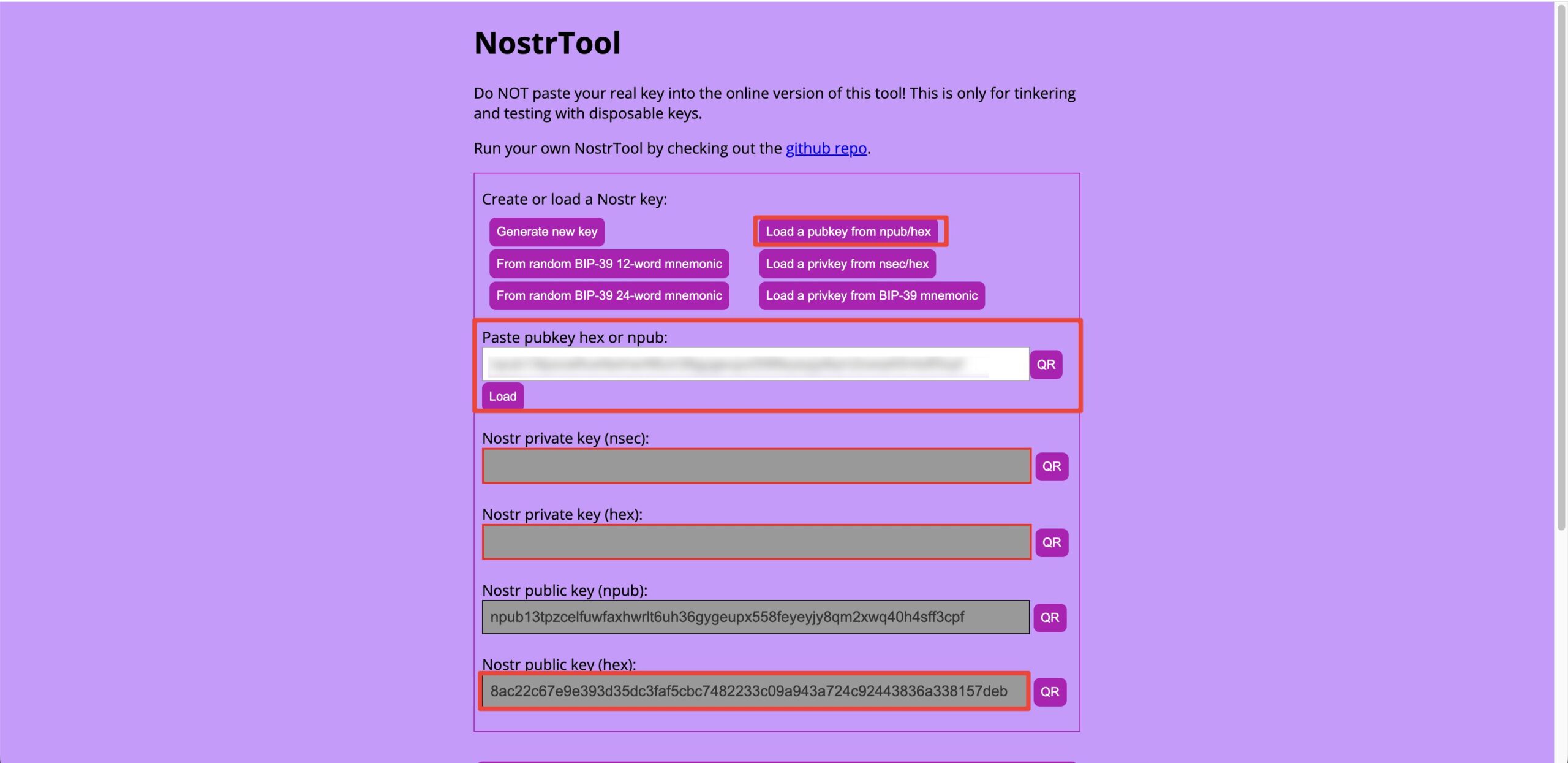Open the QR code for the hex public key

click(x=1050, y=692)
